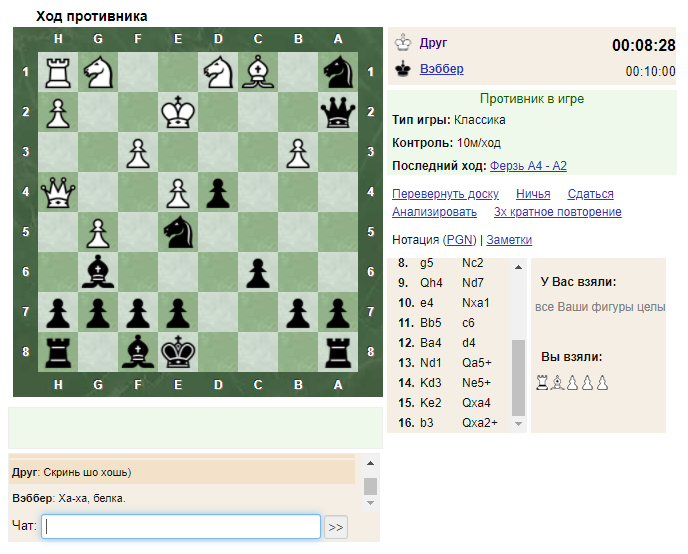Click the white rook on H1

(58, 71)
